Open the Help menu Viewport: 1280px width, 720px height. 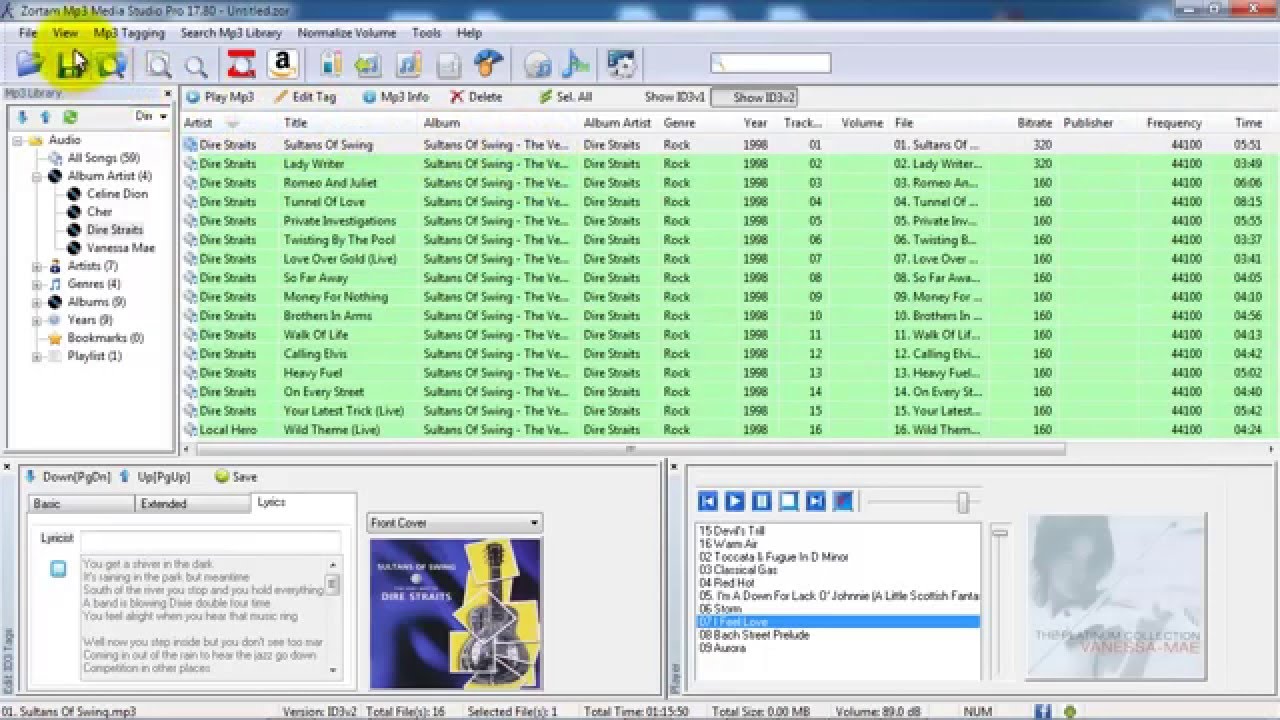(469, 33)
